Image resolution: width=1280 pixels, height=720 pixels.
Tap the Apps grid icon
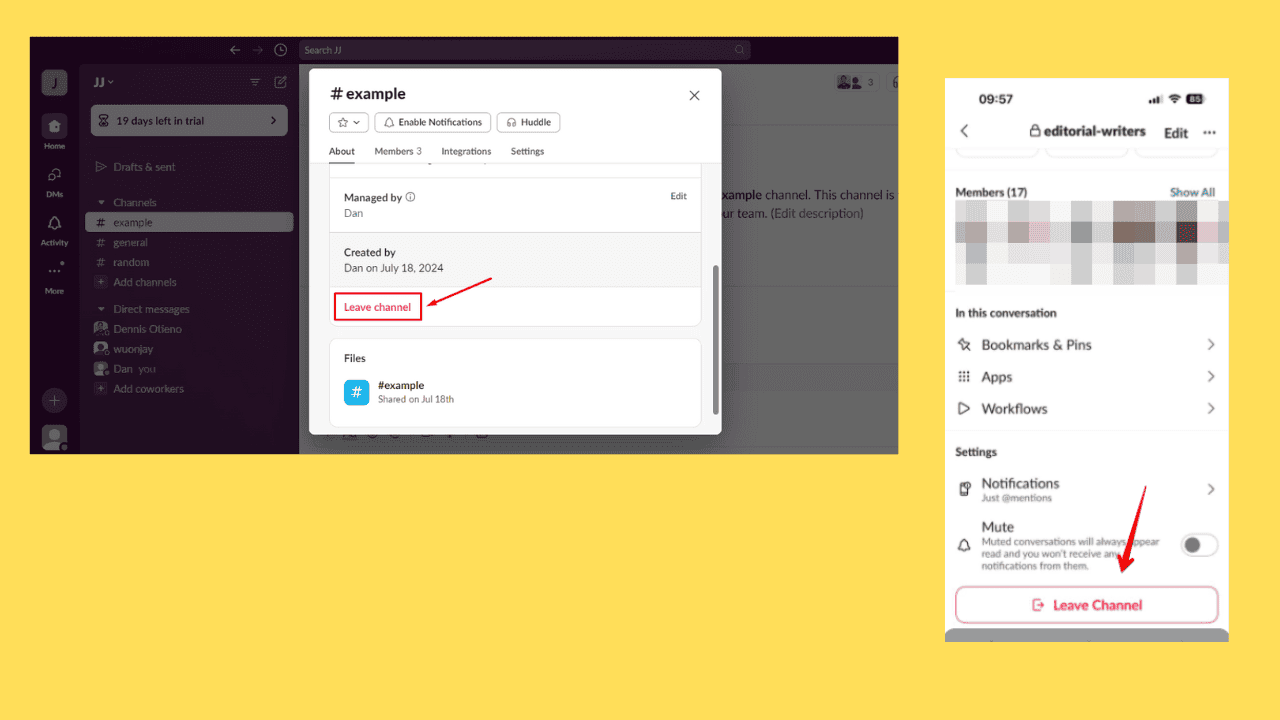(x=964, y=377)
